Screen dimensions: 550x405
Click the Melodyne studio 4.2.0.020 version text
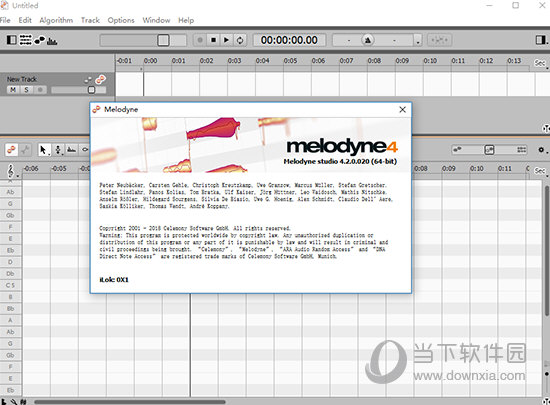click(x=340, y=161)
